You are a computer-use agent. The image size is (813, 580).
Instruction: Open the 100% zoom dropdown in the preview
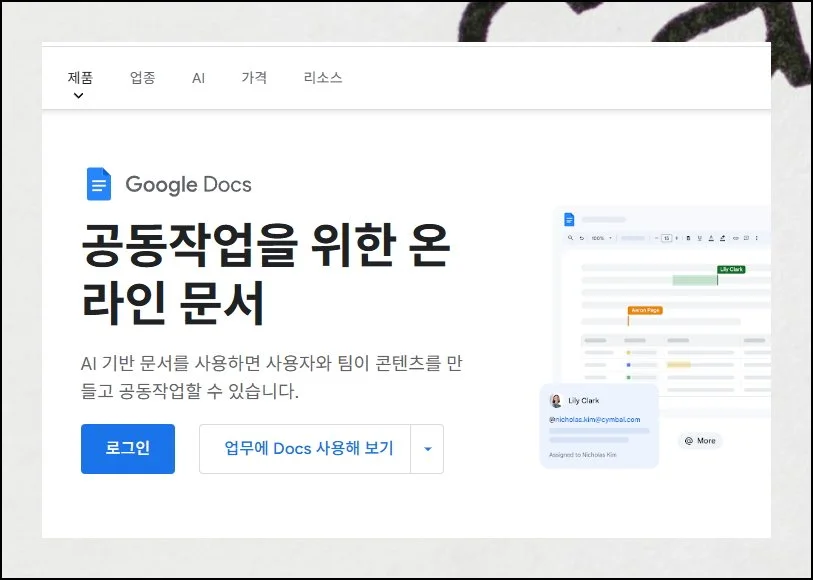pyautogui.click(x=600, y=238)
